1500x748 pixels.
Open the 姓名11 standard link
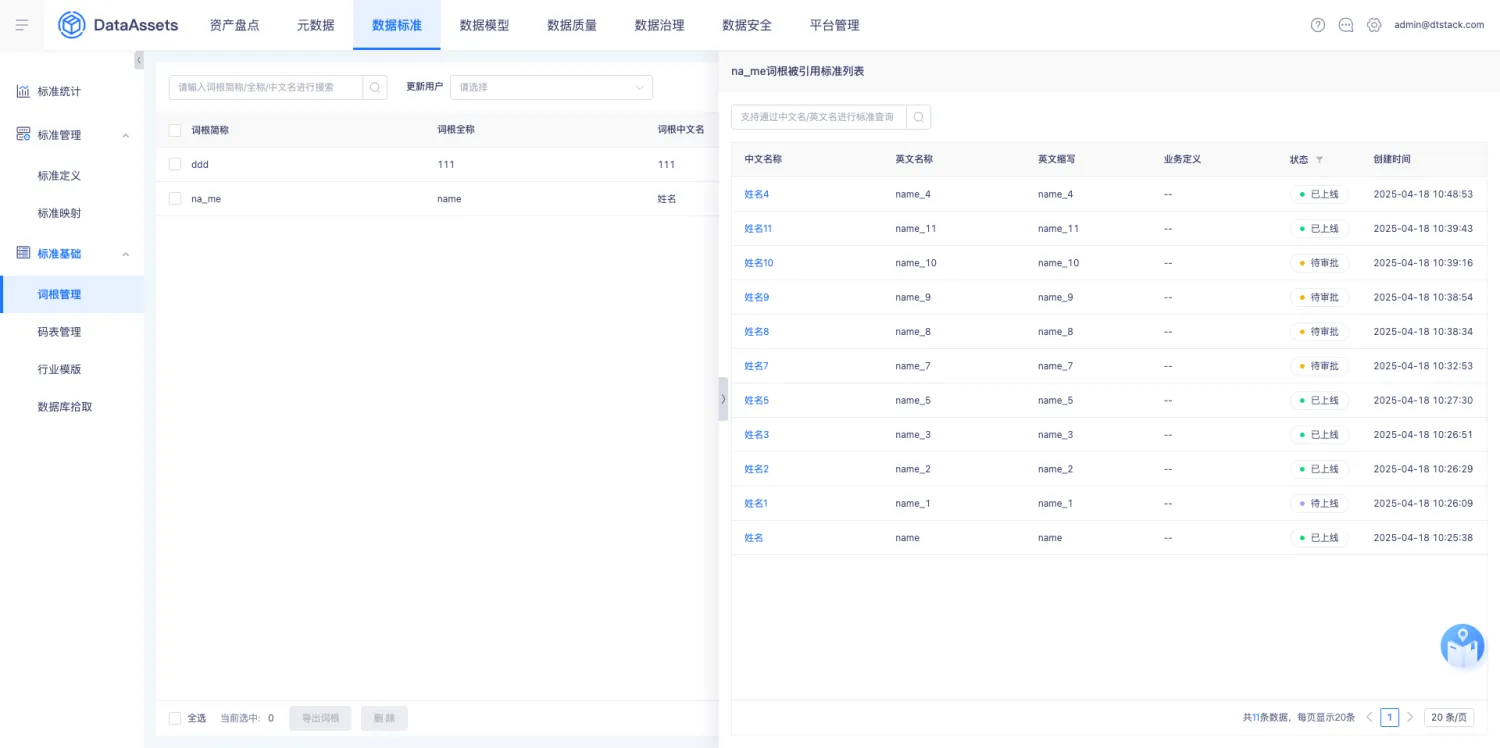tap(758, 229)
